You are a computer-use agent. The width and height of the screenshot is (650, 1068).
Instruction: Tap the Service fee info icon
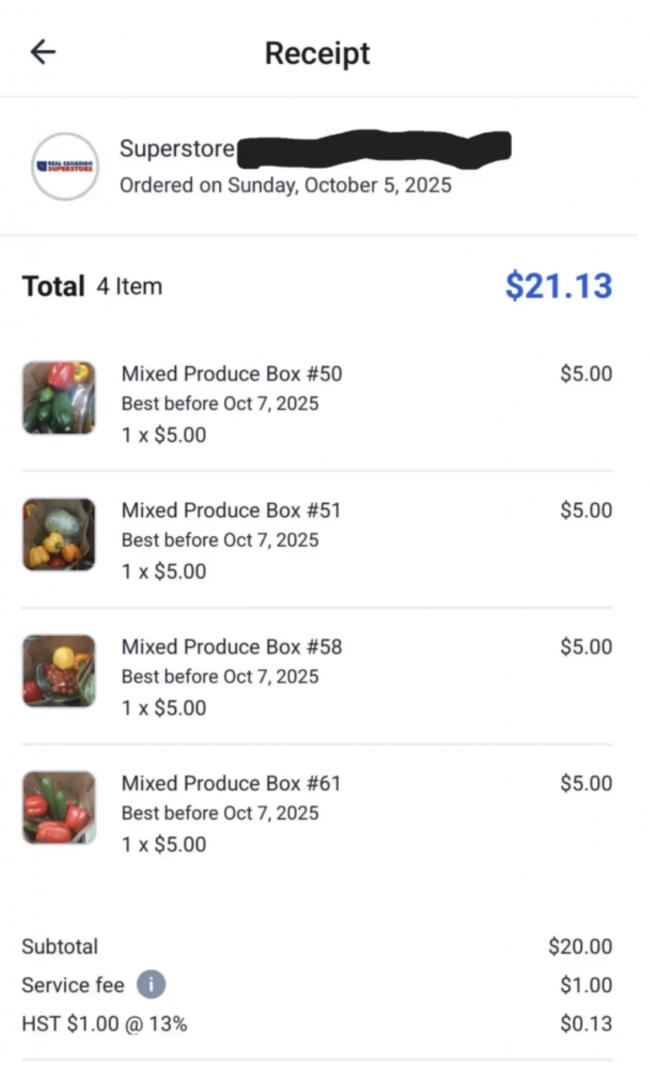150,985
